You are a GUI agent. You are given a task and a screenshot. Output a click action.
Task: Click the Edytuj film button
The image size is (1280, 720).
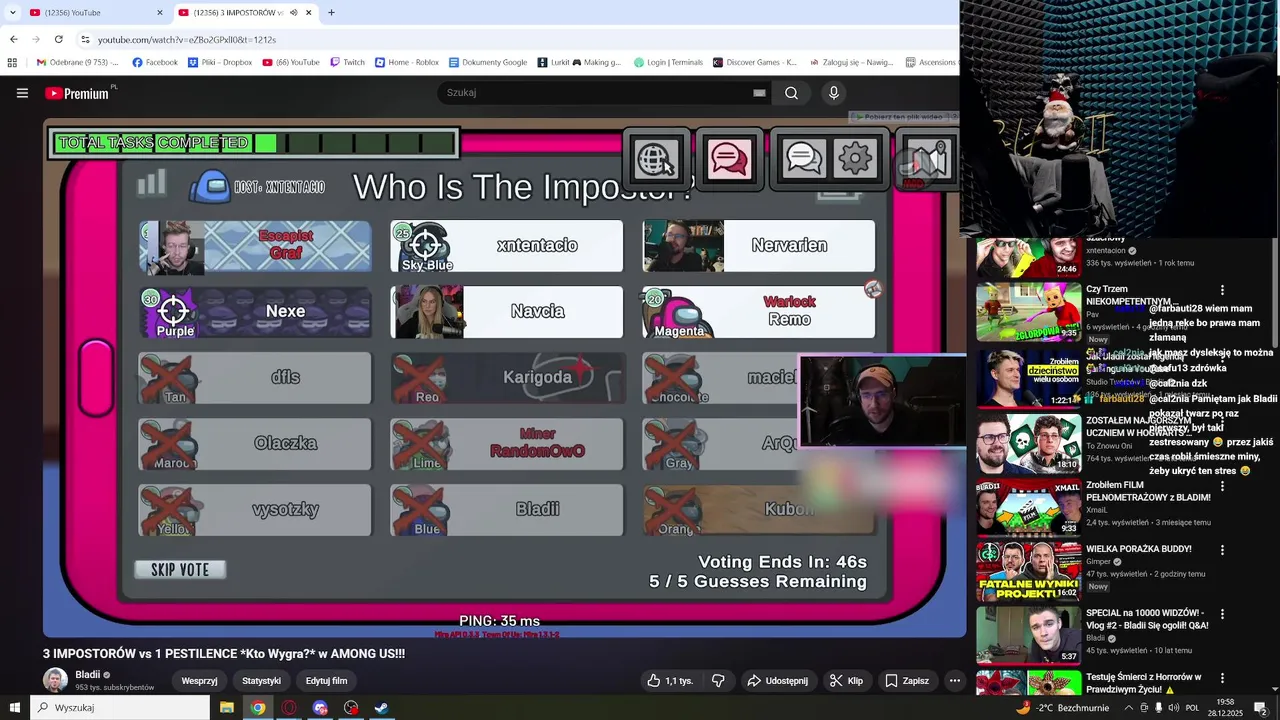(326, 681)
